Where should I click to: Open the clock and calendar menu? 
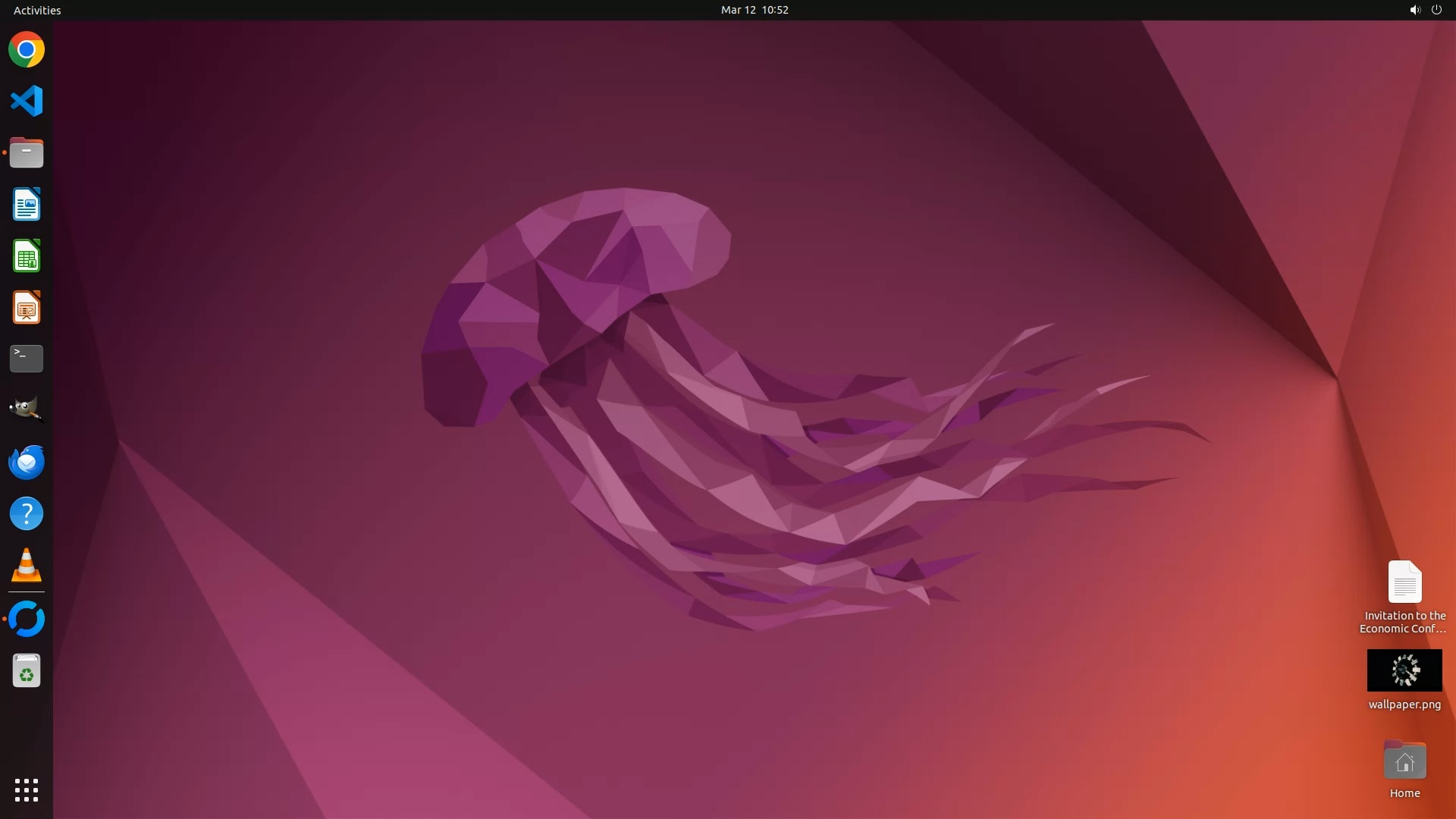click(x=754, y=10)
